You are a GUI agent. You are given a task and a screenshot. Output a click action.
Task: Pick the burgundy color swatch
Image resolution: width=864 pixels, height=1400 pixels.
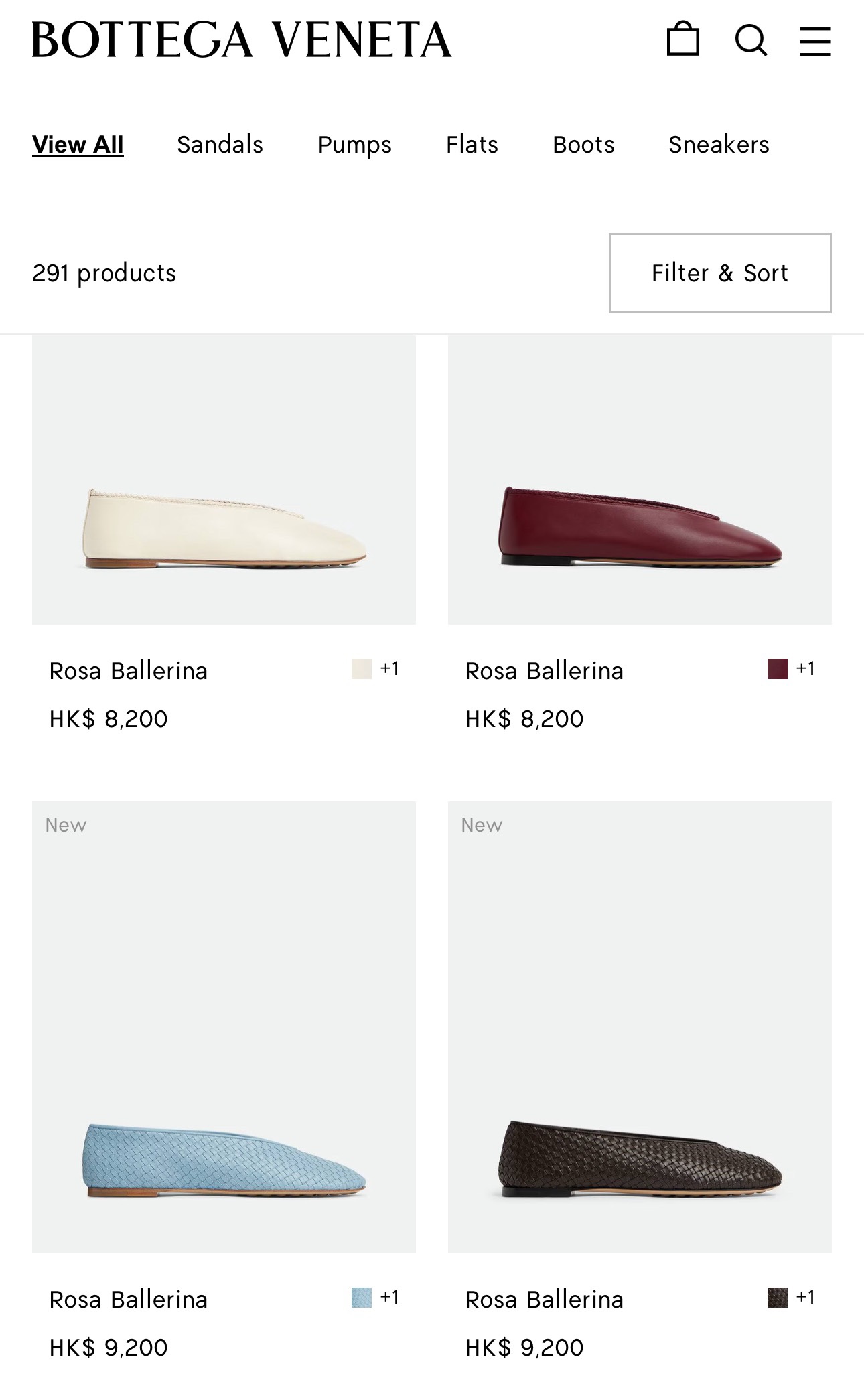tap(778, 669)
